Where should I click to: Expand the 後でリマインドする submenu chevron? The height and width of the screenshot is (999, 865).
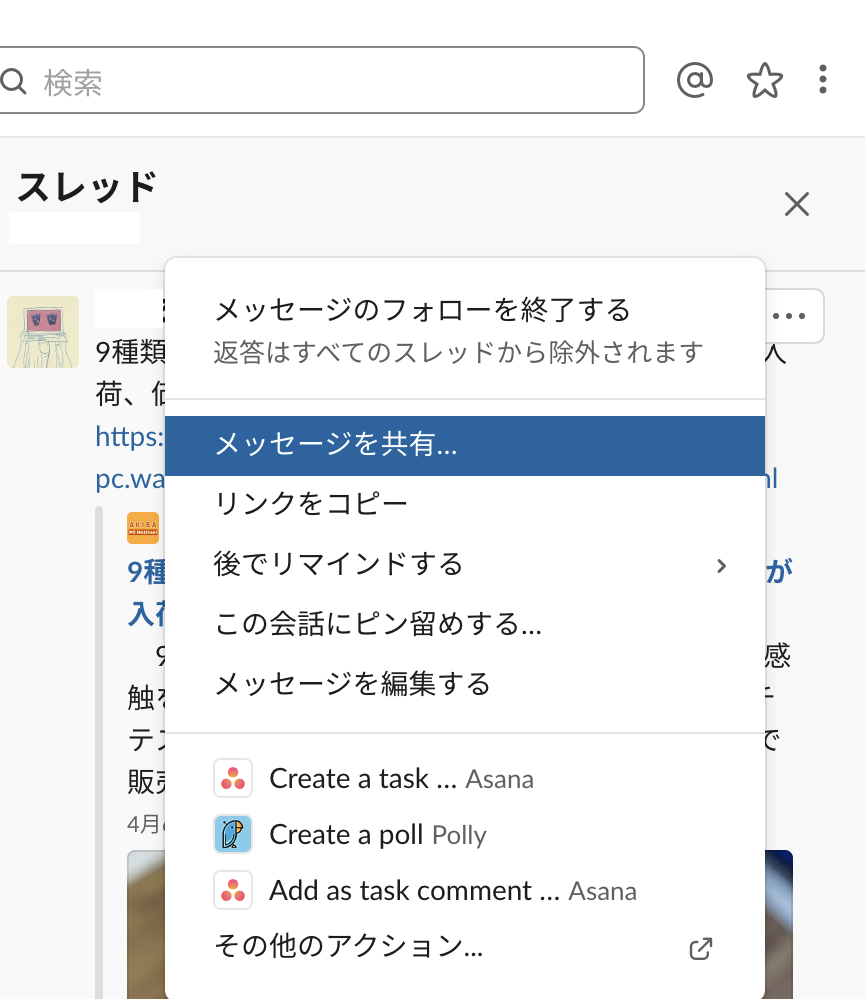pyautogui.click(x=722, y=565)
